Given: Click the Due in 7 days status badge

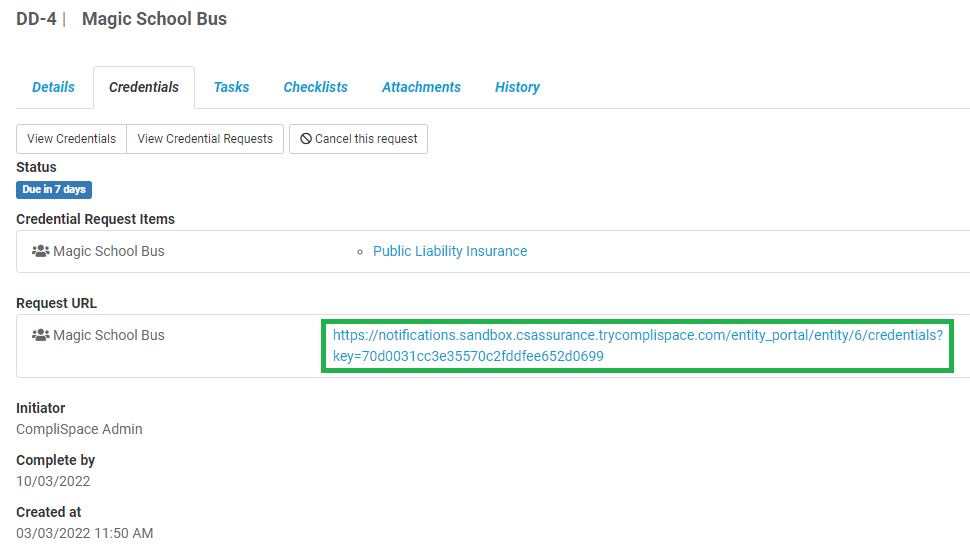Looking at the screenshot, I should click(x=54, y=190).
